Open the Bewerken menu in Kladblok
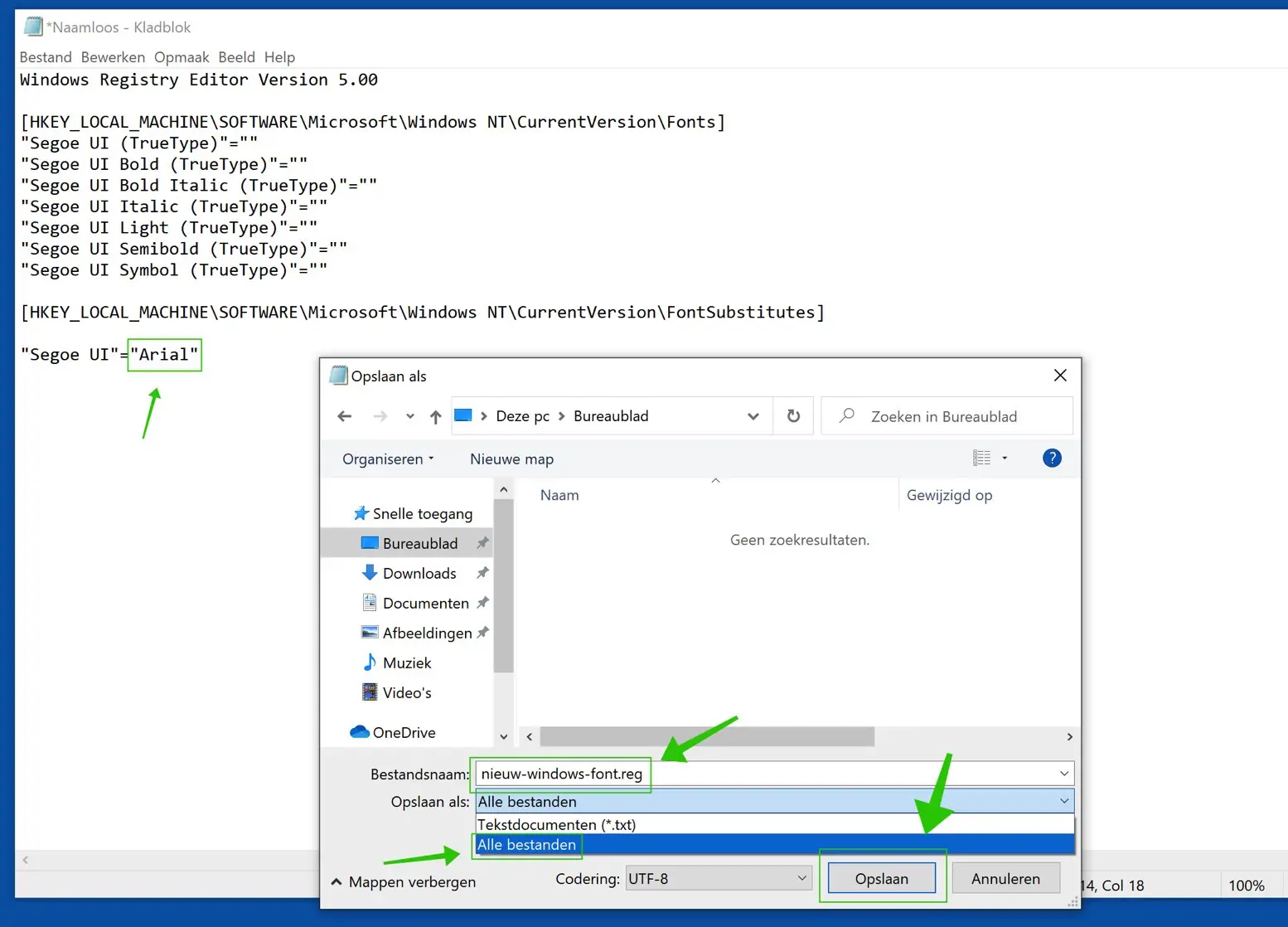 coord(113,57)
